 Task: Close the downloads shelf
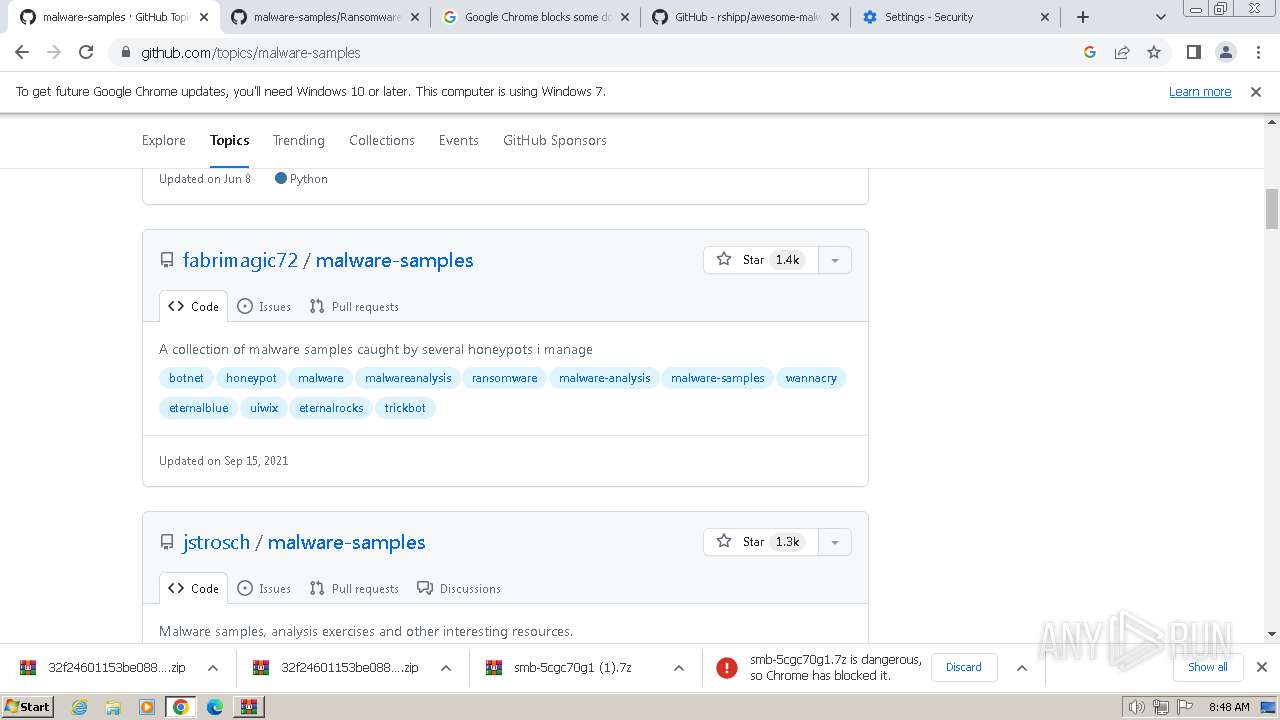click(x=1262, y=667)
